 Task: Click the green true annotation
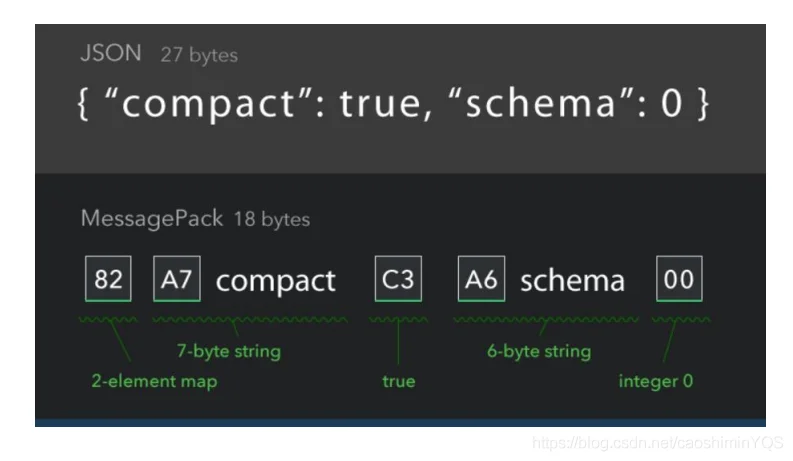399,381
